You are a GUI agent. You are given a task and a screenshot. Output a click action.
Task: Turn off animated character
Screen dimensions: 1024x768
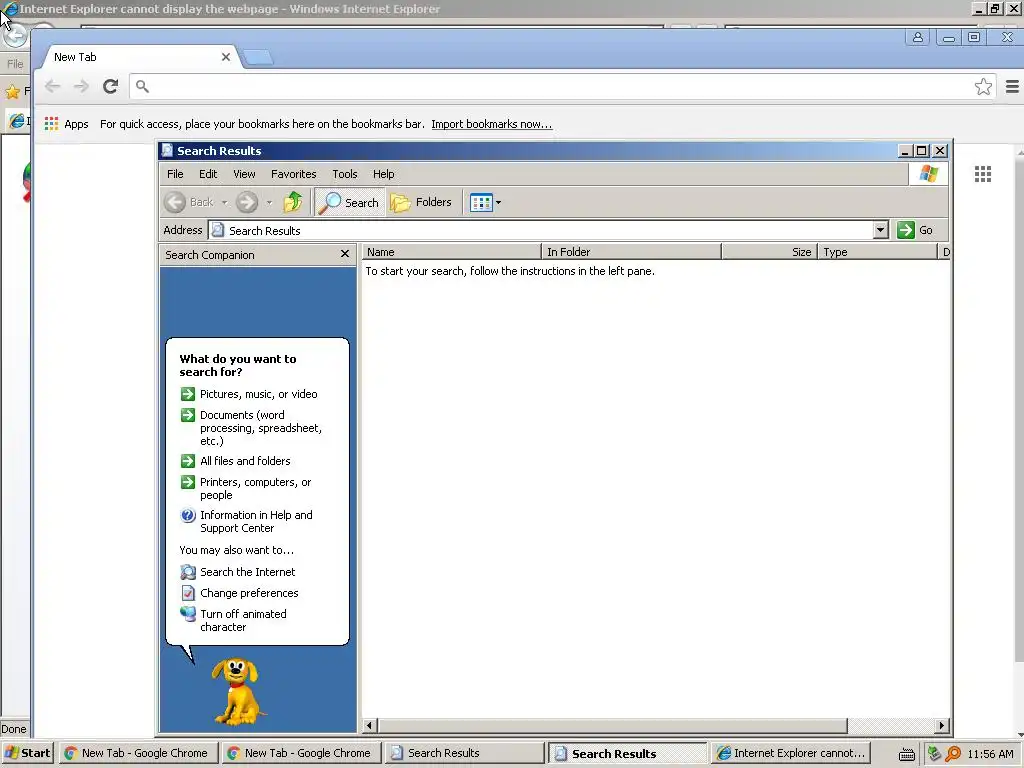[x=234, y=620]
